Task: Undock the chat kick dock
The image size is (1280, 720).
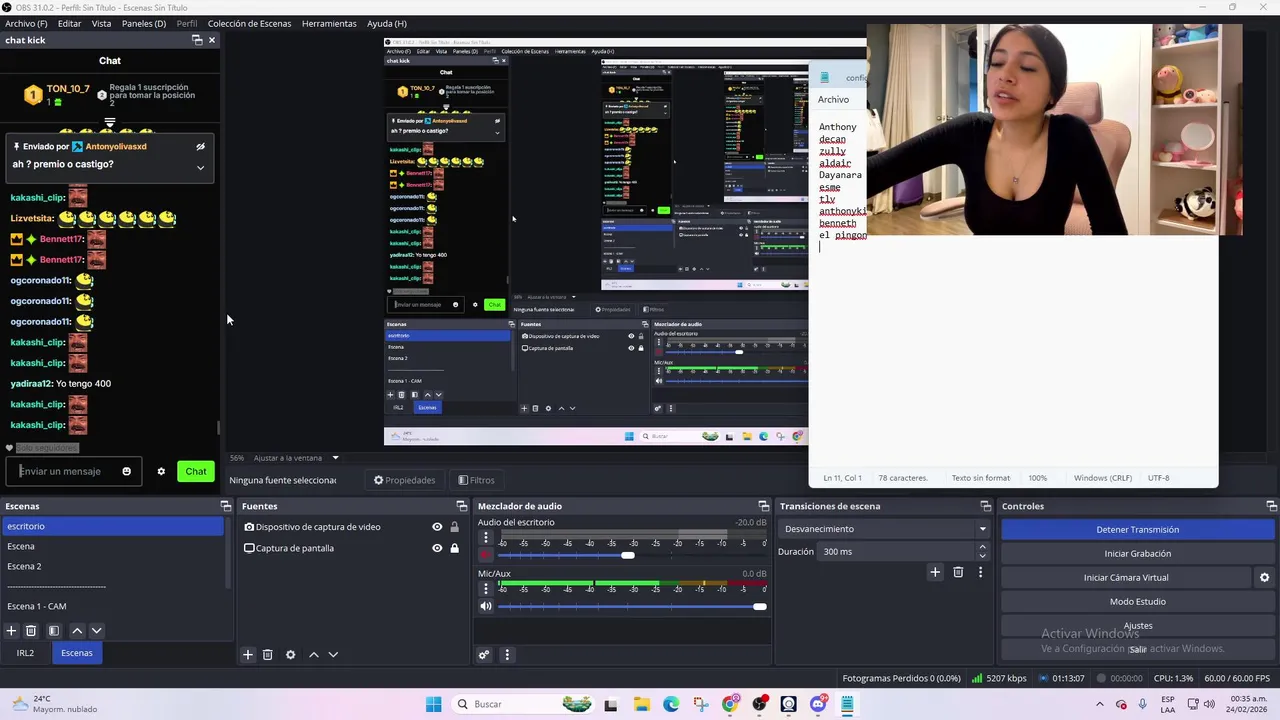Action: point(197,40)
